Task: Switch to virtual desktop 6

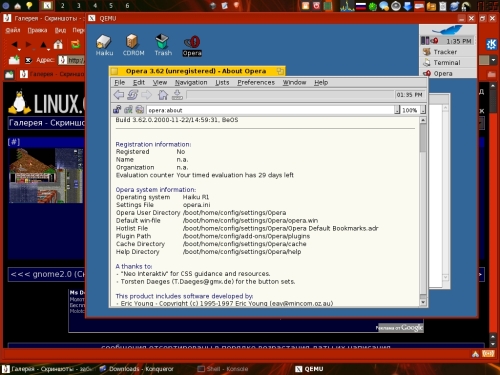Action: [x=127, y=6]
